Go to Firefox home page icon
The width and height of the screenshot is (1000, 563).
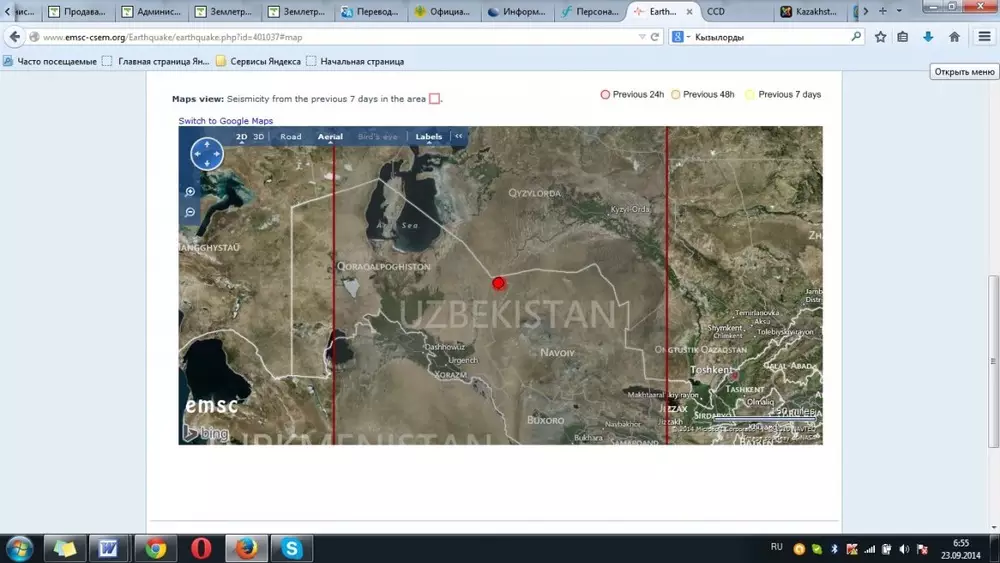tap(955, 37)
